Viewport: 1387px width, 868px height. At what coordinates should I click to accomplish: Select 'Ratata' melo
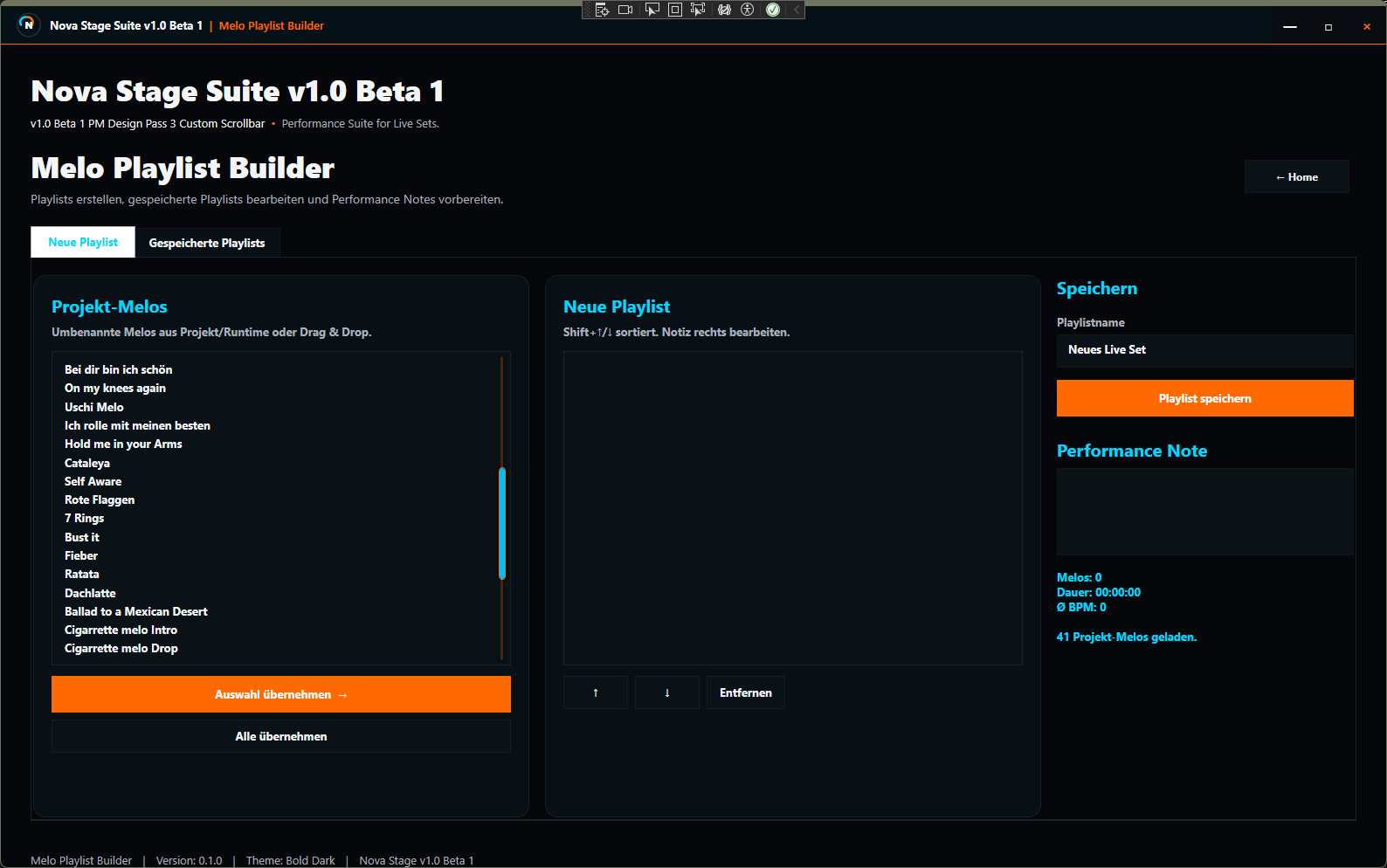(x=82, y=574)
